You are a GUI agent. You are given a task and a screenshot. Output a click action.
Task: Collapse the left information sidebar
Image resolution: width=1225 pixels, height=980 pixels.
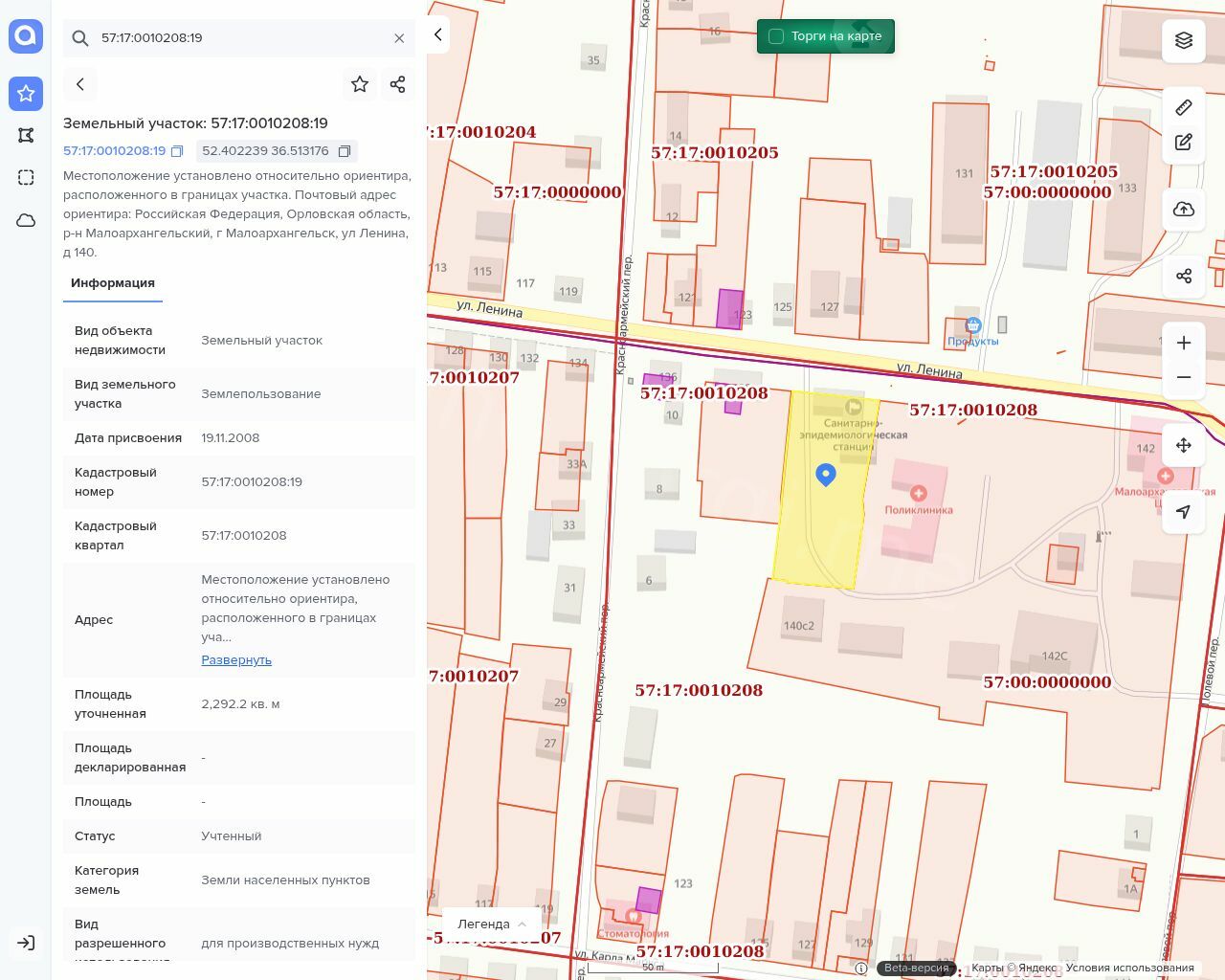[438, 34]
